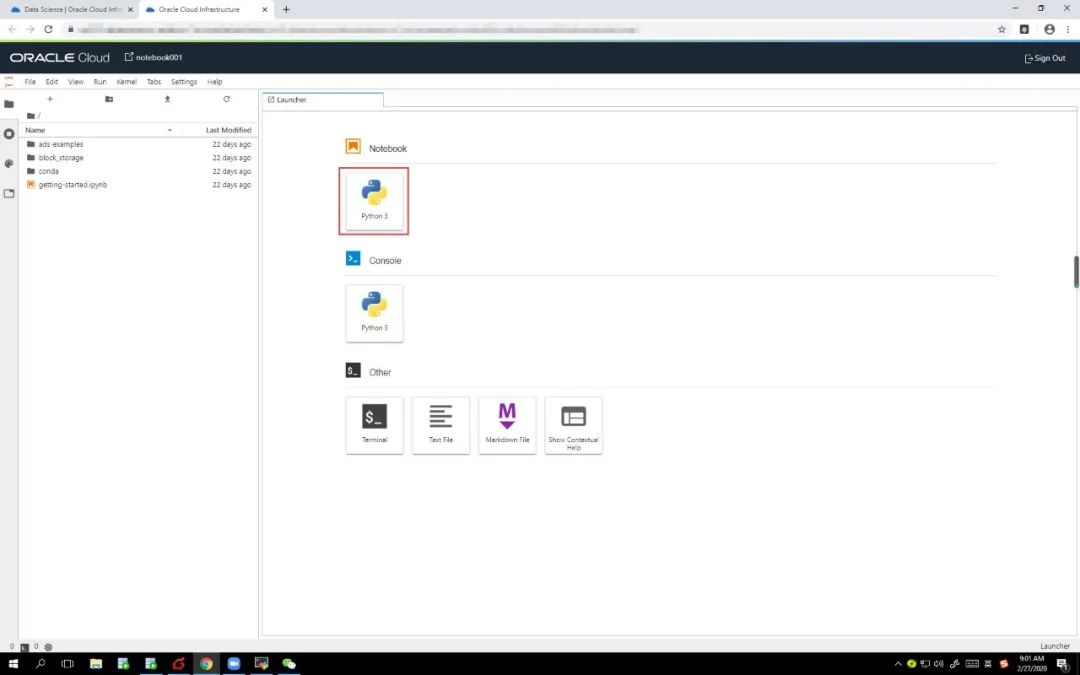Open the Tabs menu

point(154,81)
